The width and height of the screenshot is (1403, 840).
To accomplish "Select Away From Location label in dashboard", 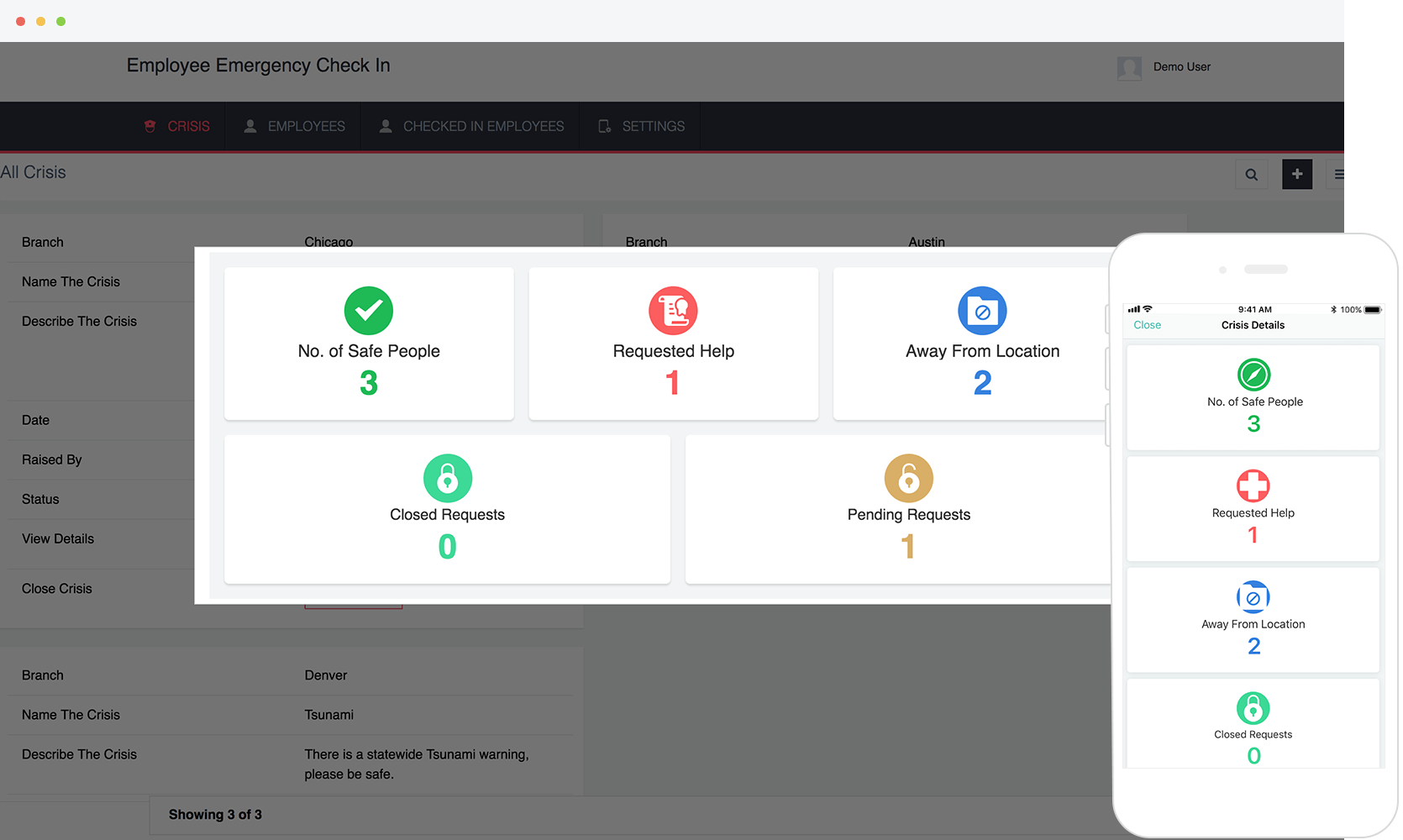I will click(983, 351).
